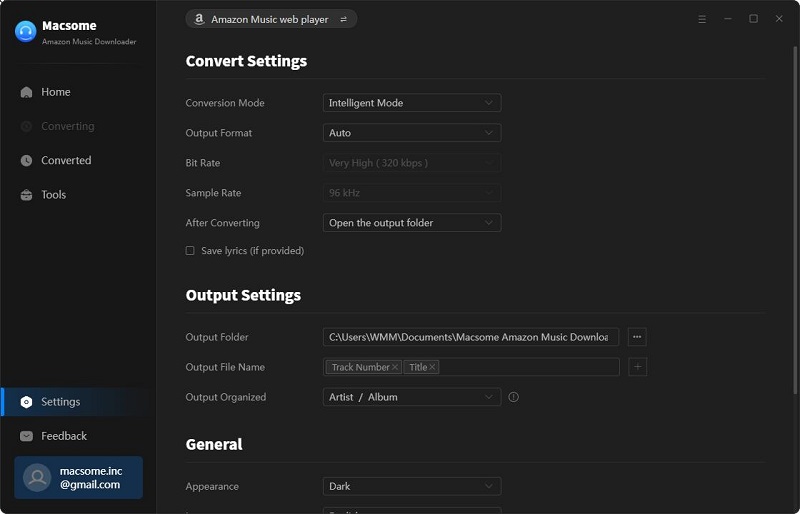
Task: Expand the After Converting dropdown
Action: click(412, 223)
